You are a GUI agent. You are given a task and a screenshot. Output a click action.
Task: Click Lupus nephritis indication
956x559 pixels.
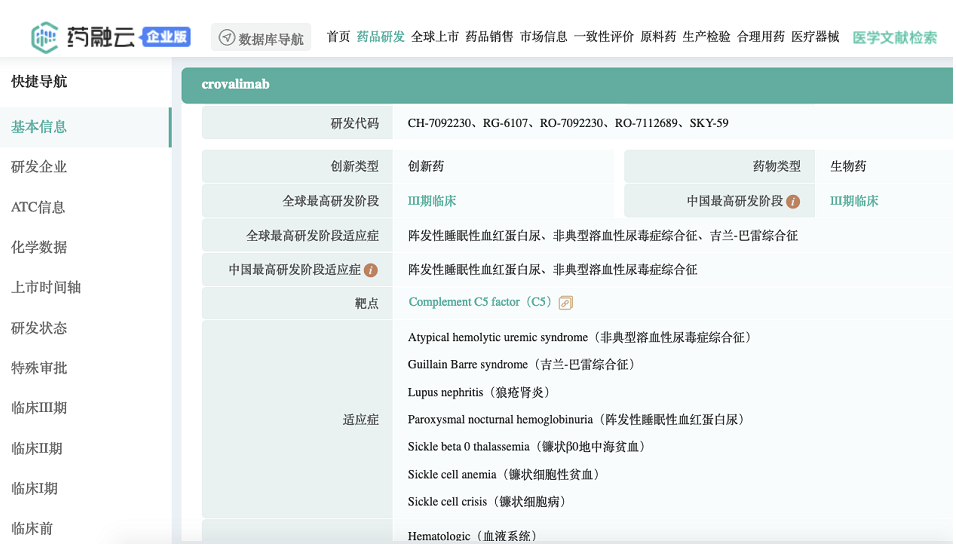(480, 393)
